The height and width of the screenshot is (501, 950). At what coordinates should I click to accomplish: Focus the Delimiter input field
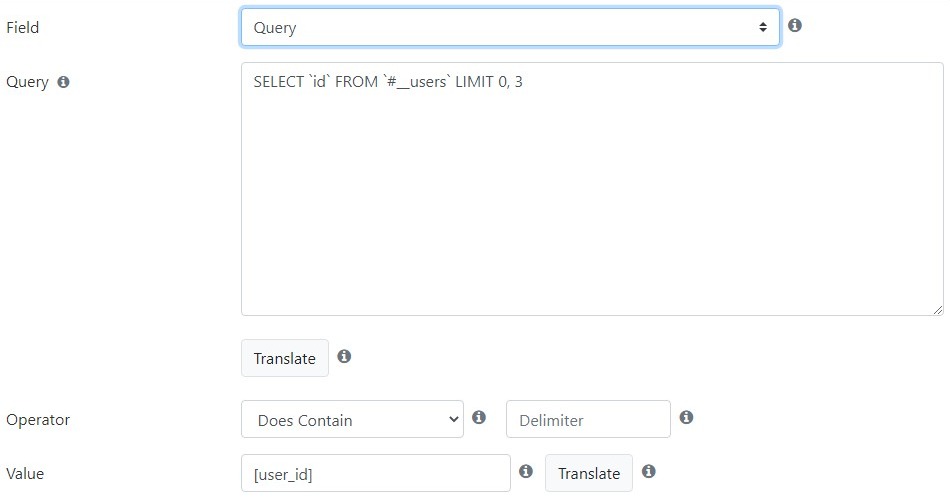click(588, 419)
